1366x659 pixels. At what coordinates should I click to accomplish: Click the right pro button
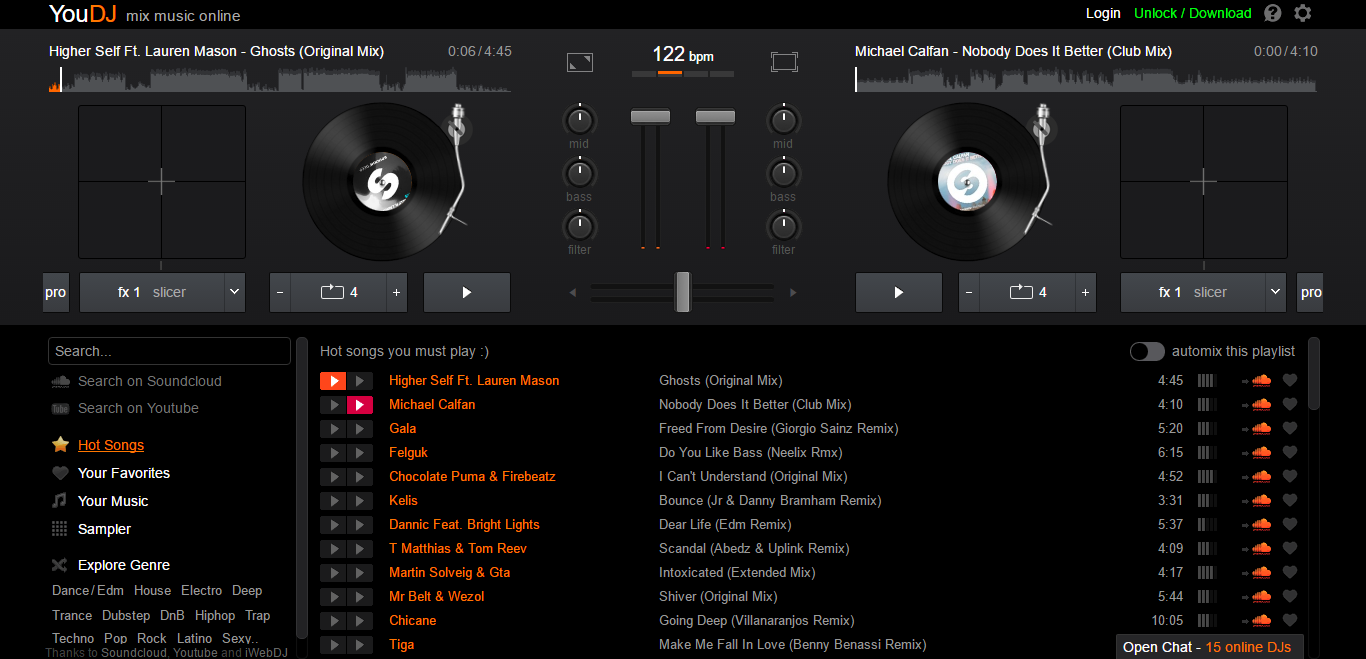tap(1310, 293)
